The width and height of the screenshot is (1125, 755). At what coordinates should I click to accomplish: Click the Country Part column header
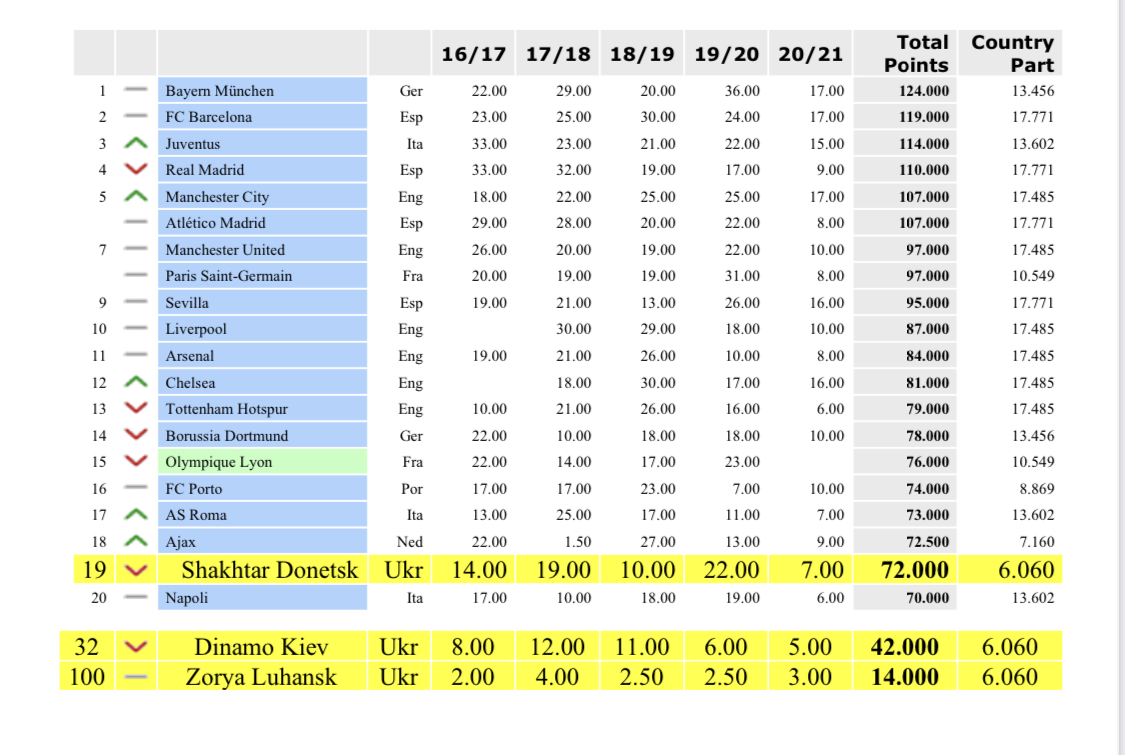(x=1012, y=54)
